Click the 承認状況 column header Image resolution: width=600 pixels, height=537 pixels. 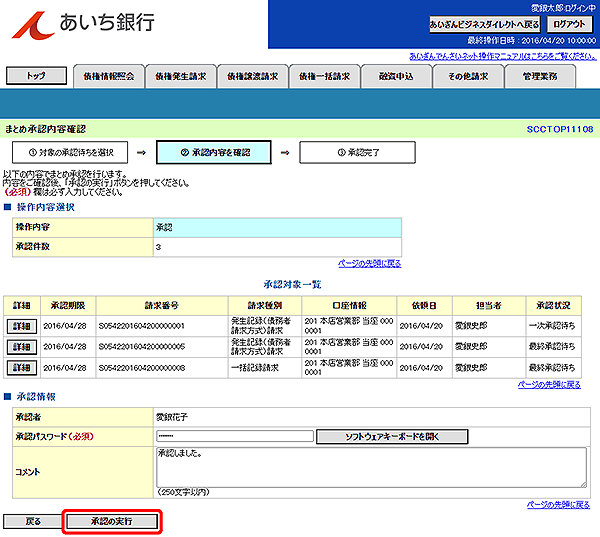coord(554,305)
